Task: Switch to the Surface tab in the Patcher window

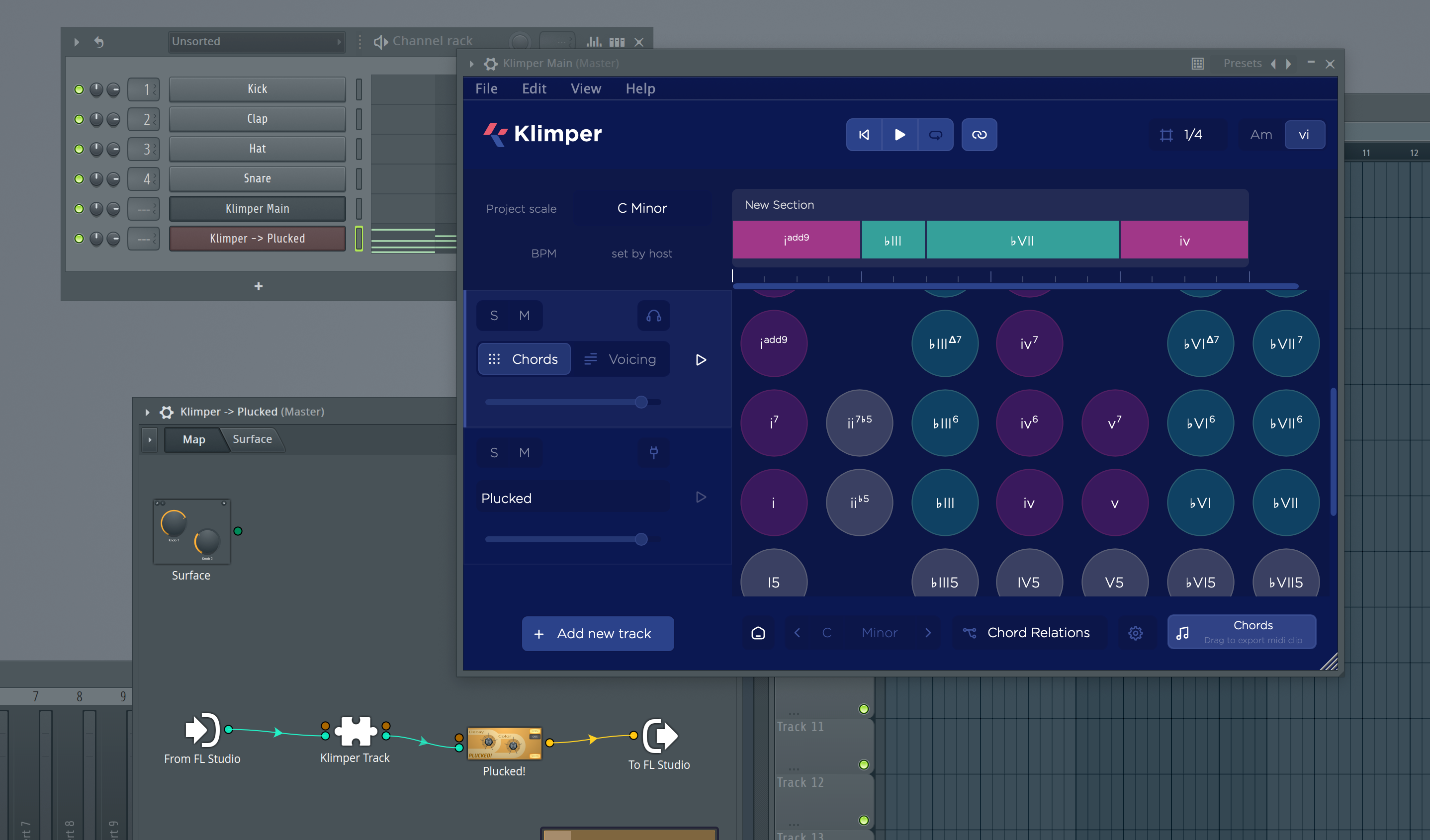Action: tap(252, 439)
